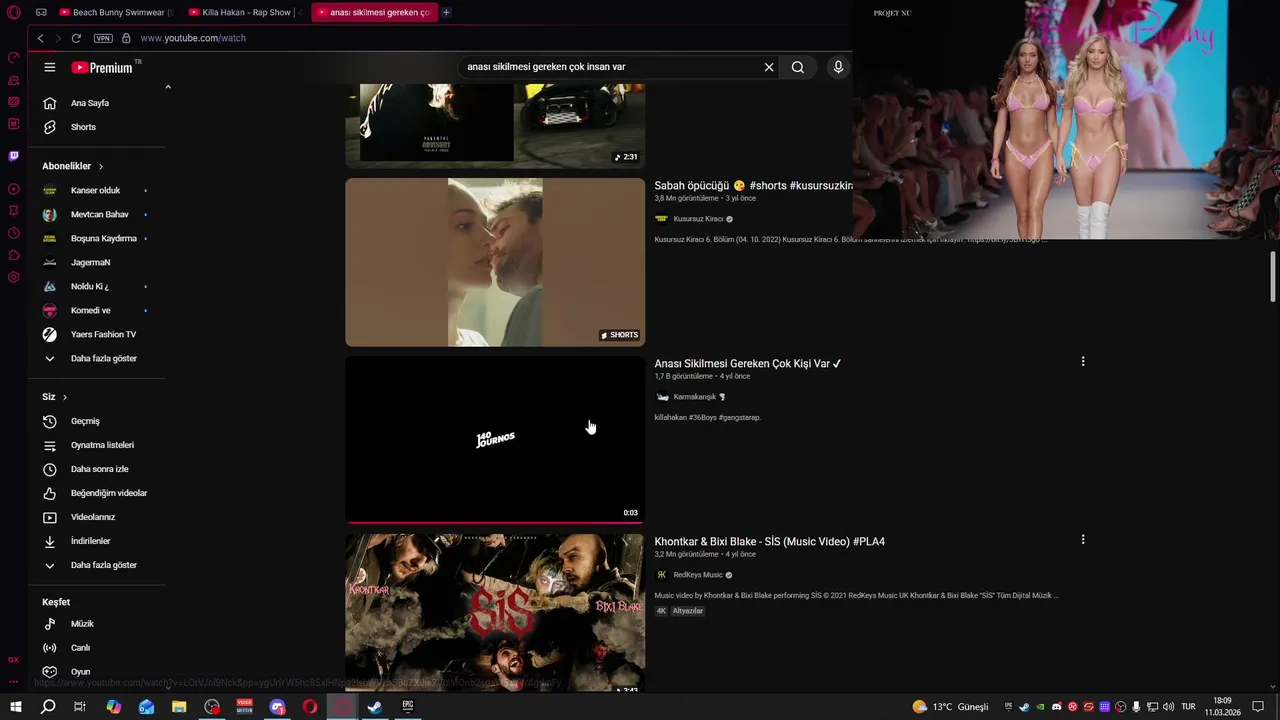1280x720 pixels.
Task: Expand the Siz section chevron
Action: click(65, 397)
